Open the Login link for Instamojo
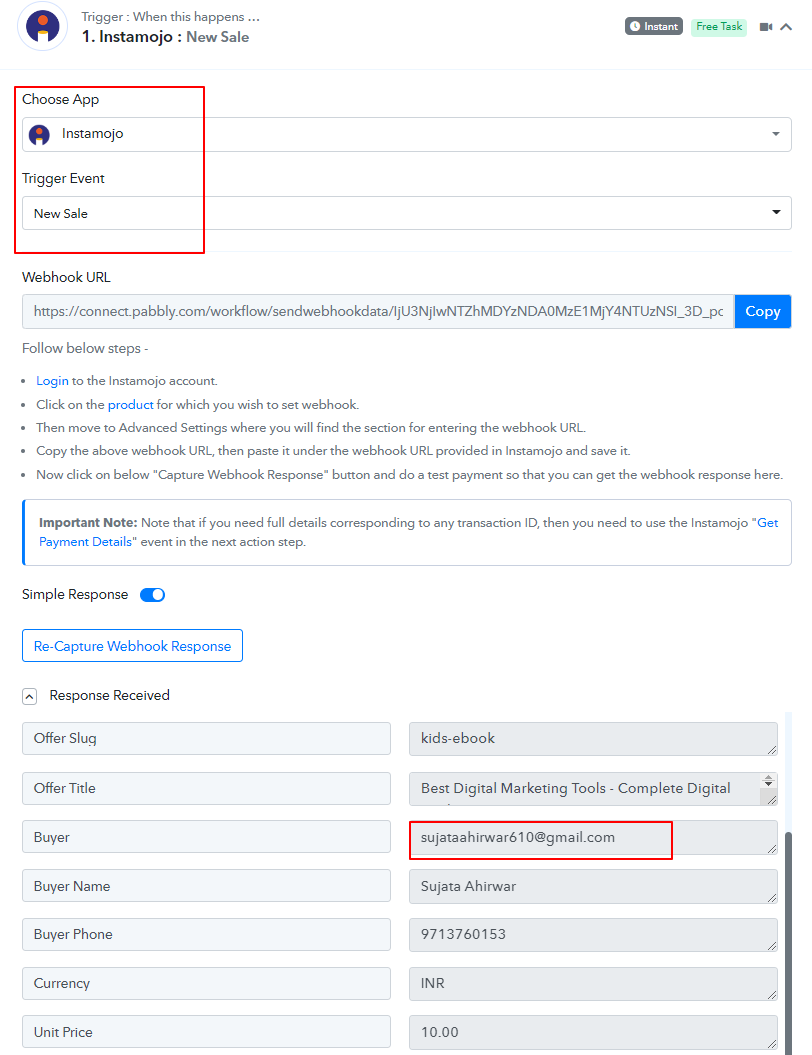This screenshot has width=812, height=1055. pos(52,381)
